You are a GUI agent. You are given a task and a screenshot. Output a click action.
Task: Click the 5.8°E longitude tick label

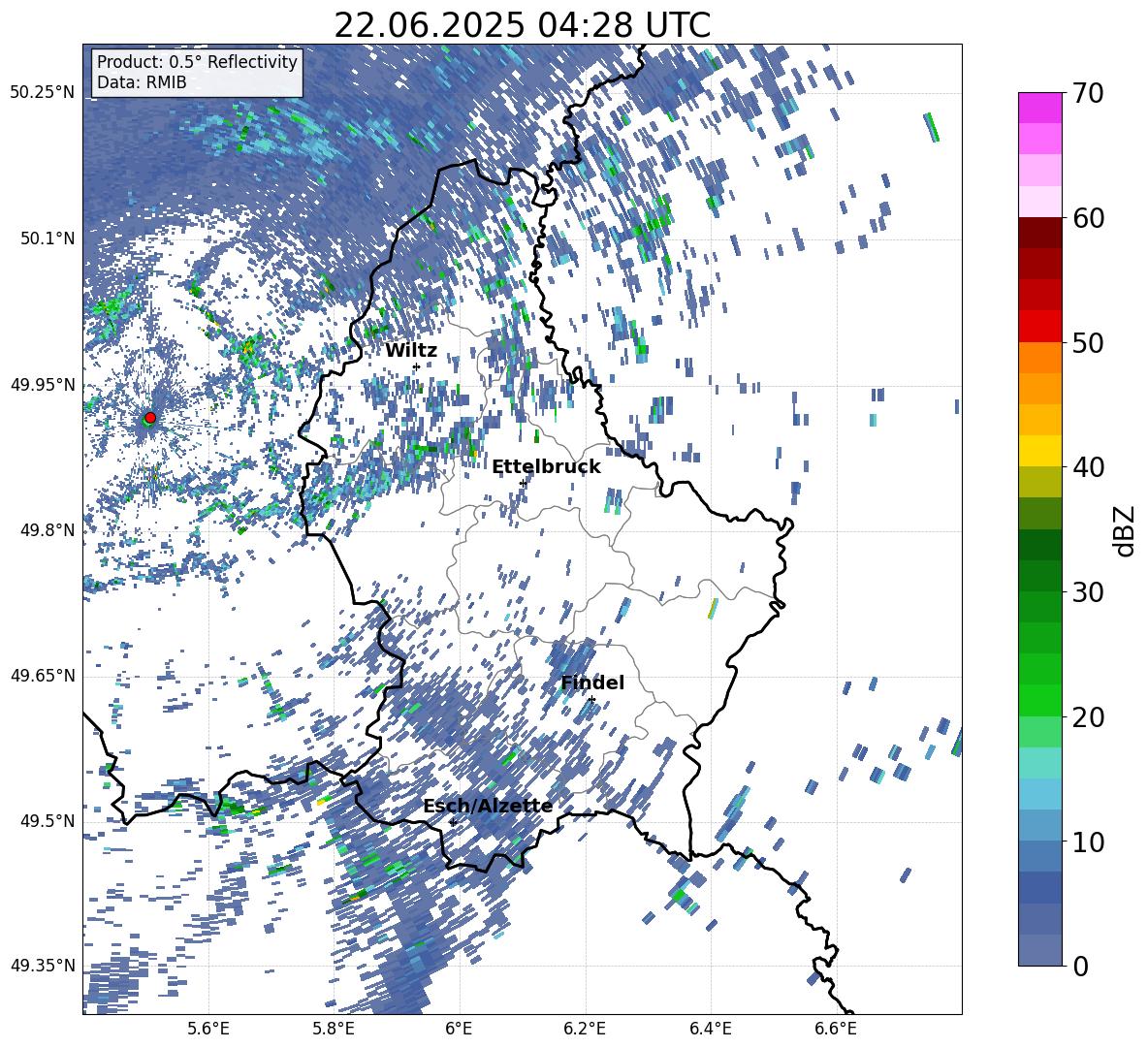pos(334,1029)
